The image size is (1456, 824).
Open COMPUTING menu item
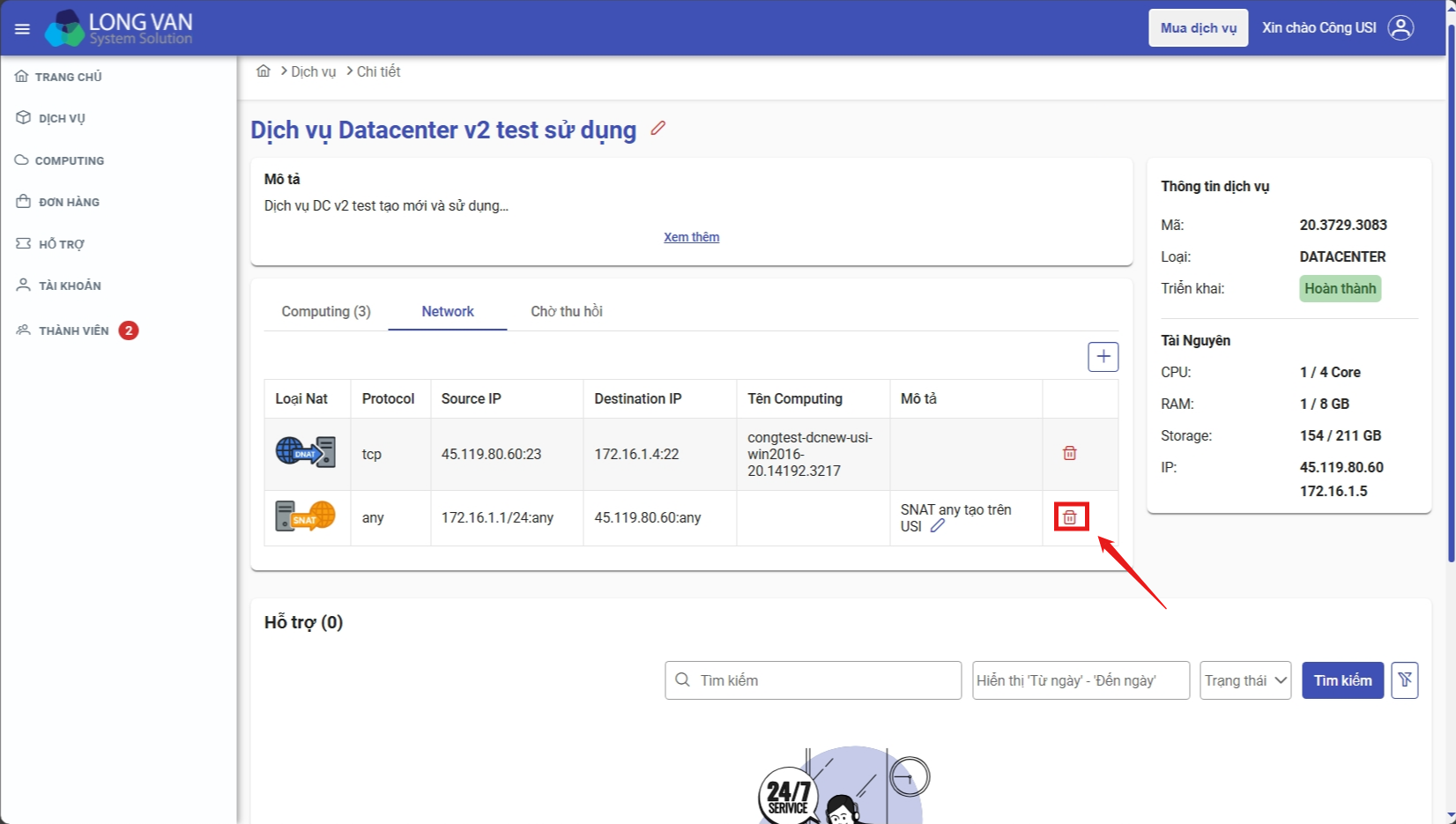click(x=70, y=160)
